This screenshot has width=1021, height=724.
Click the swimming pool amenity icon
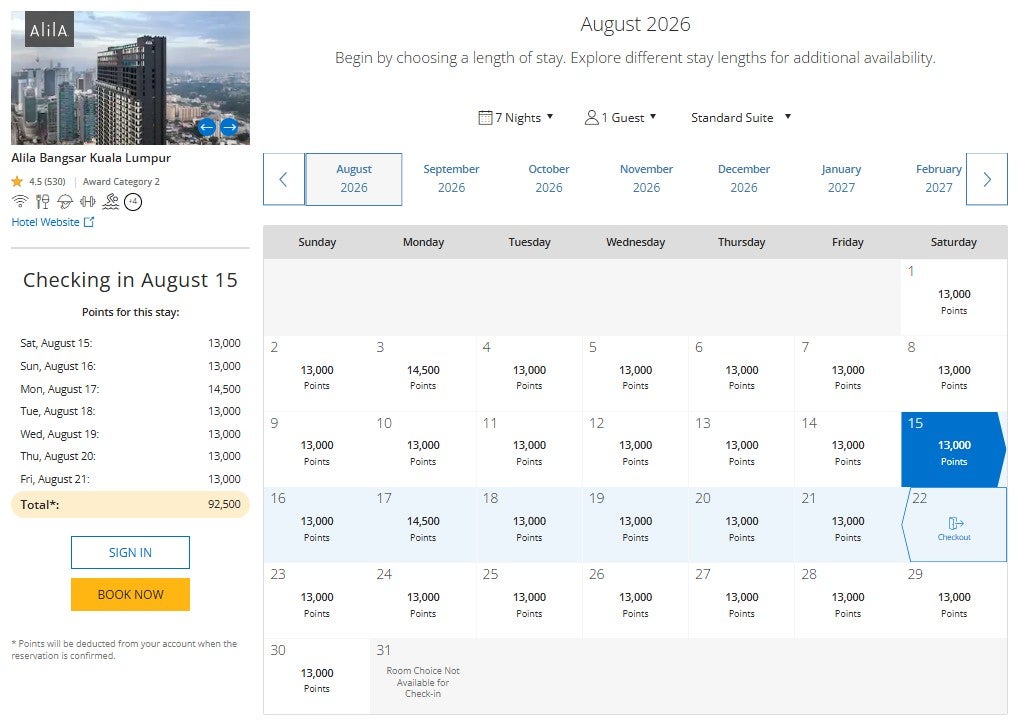pos(112,202)
